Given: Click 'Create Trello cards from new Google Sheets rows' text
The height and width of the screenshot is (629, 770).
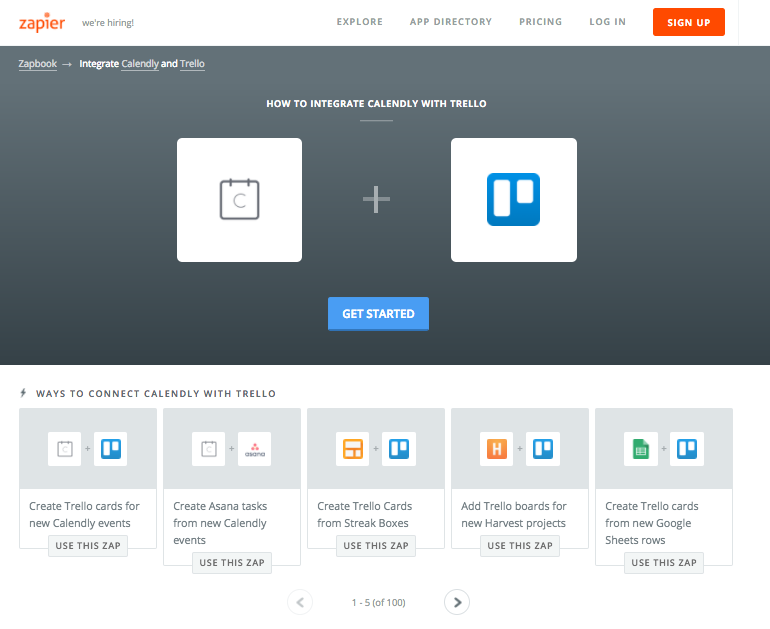Looking at the screenshot, I should 652,523.
